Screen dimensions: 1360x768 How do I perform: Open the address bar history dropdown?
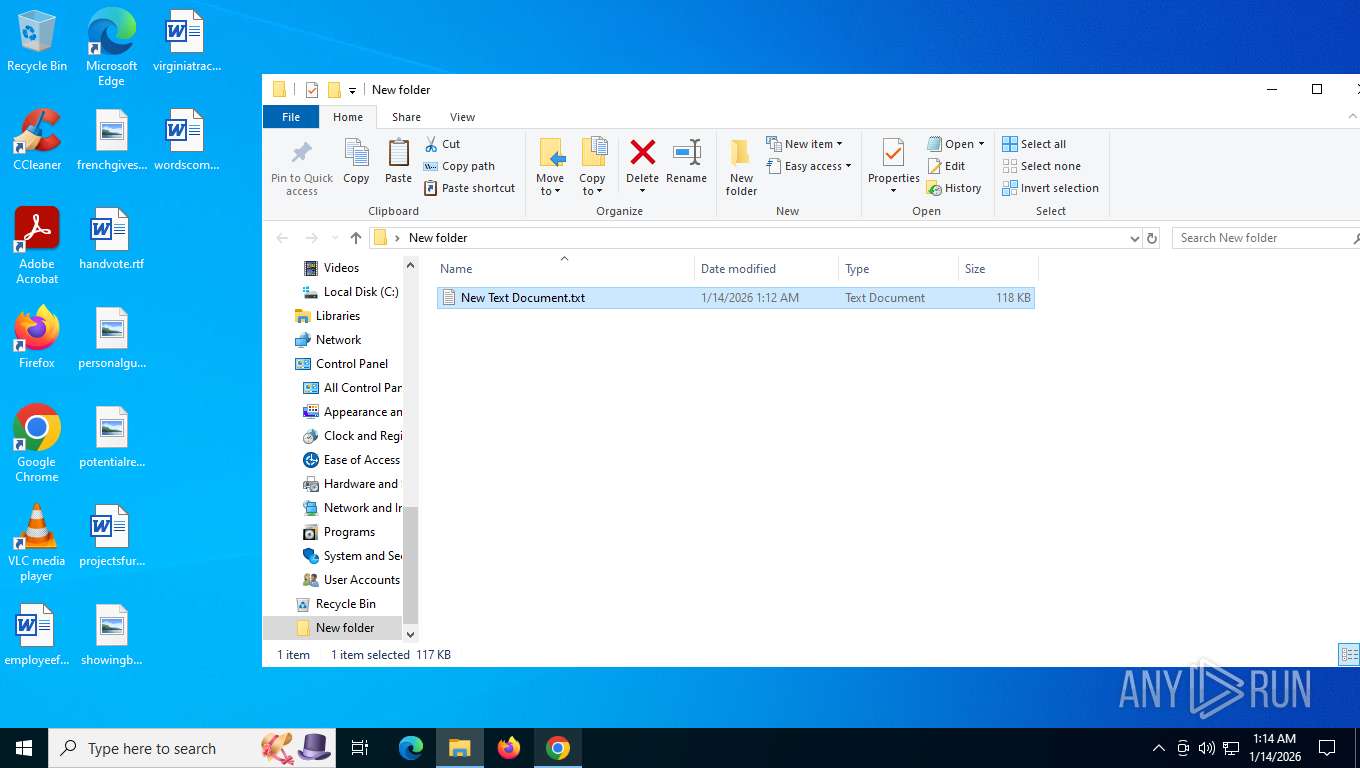(1134, 238)
